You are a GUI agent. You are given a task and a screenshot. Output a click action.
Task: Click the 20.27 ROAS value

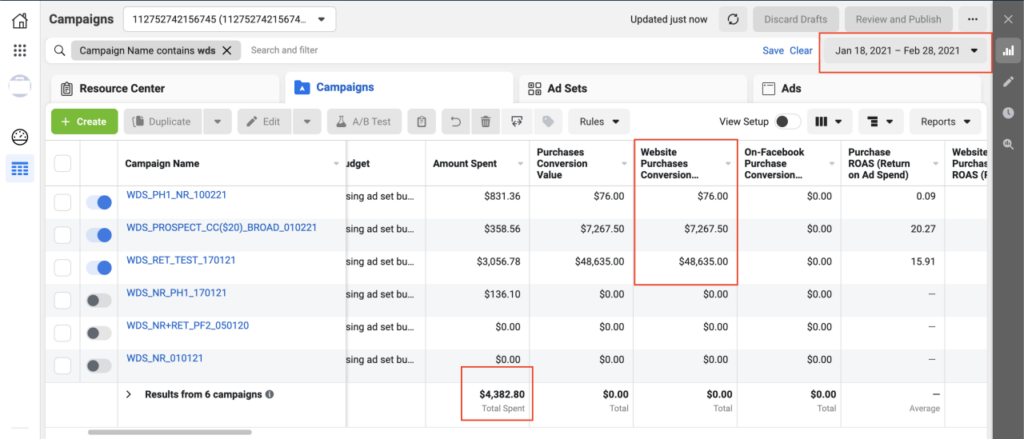923,229
